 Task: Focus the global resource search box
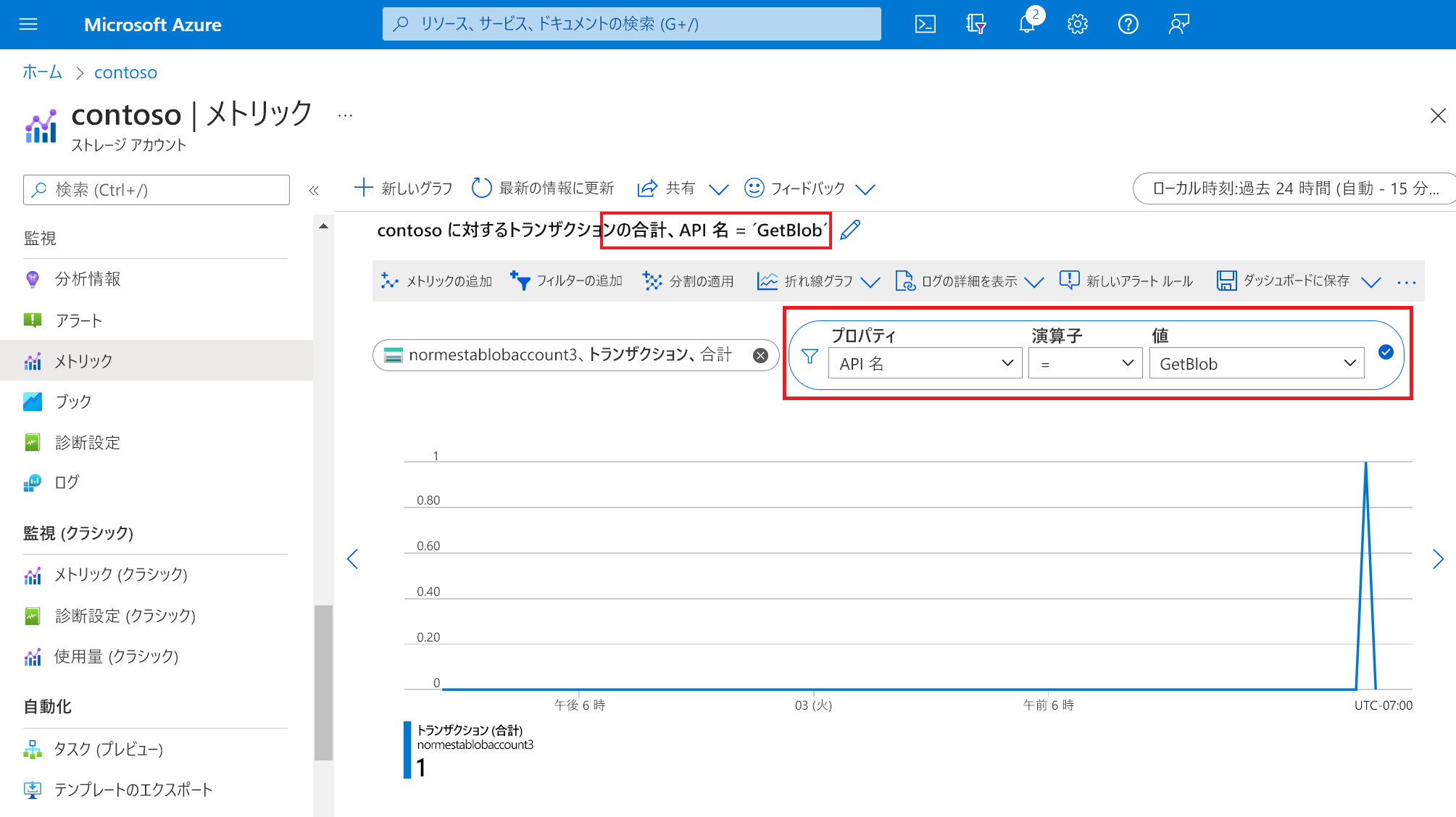(x=631, y=24)
